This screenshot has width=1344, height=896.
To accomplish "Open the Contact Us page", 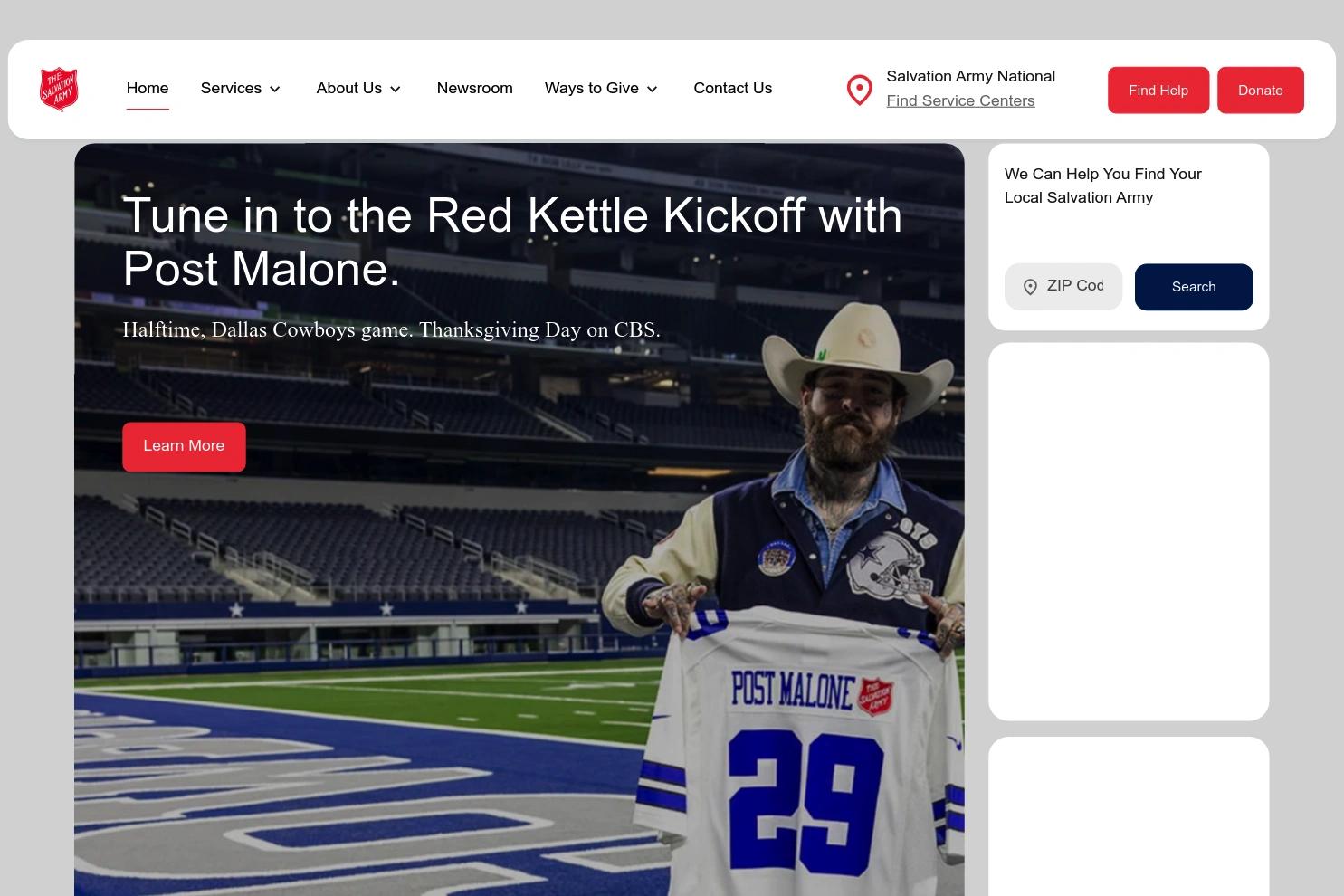I will pyautogui.click(x=732, y=88).
